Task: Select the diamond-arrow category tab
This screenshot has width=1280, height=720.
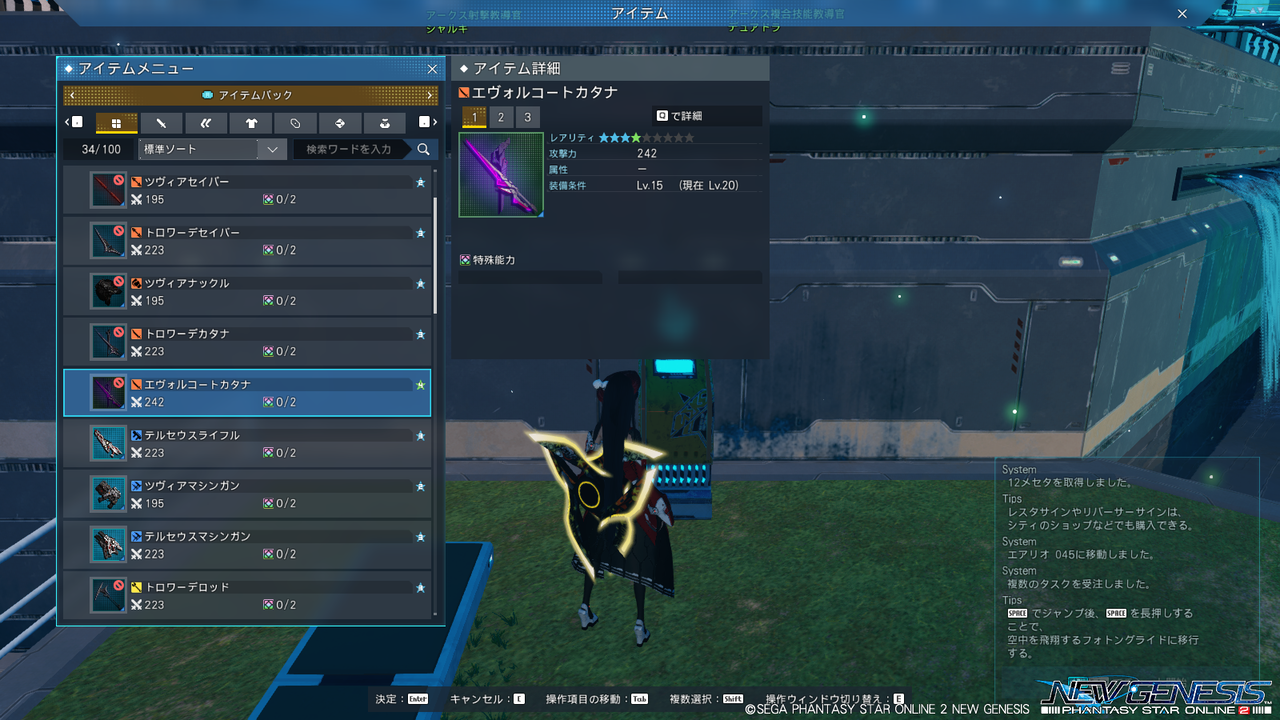Action: point(340,123)
